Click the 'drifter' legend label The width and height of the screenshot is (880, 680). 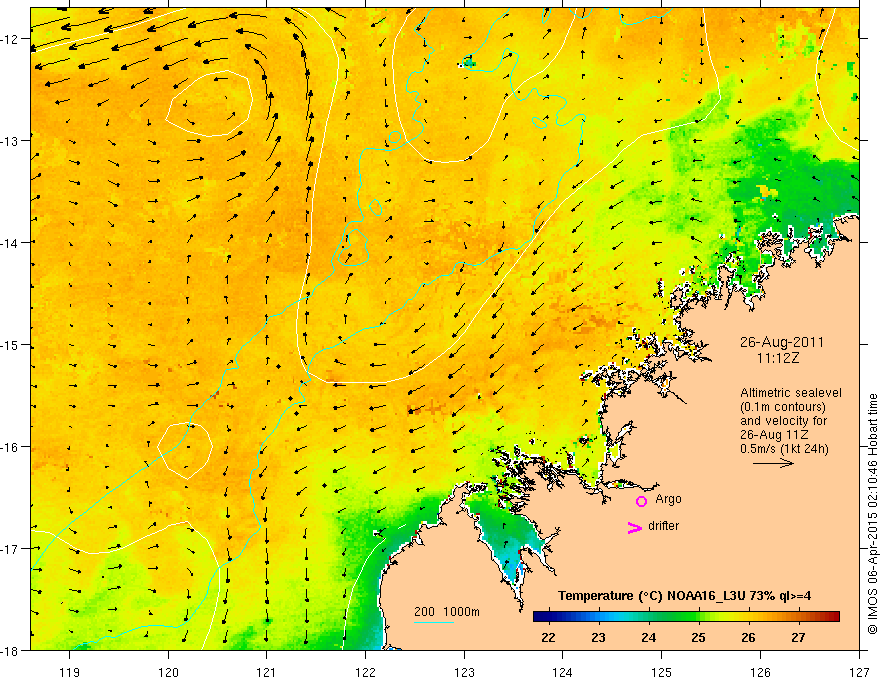click(663, 526)
